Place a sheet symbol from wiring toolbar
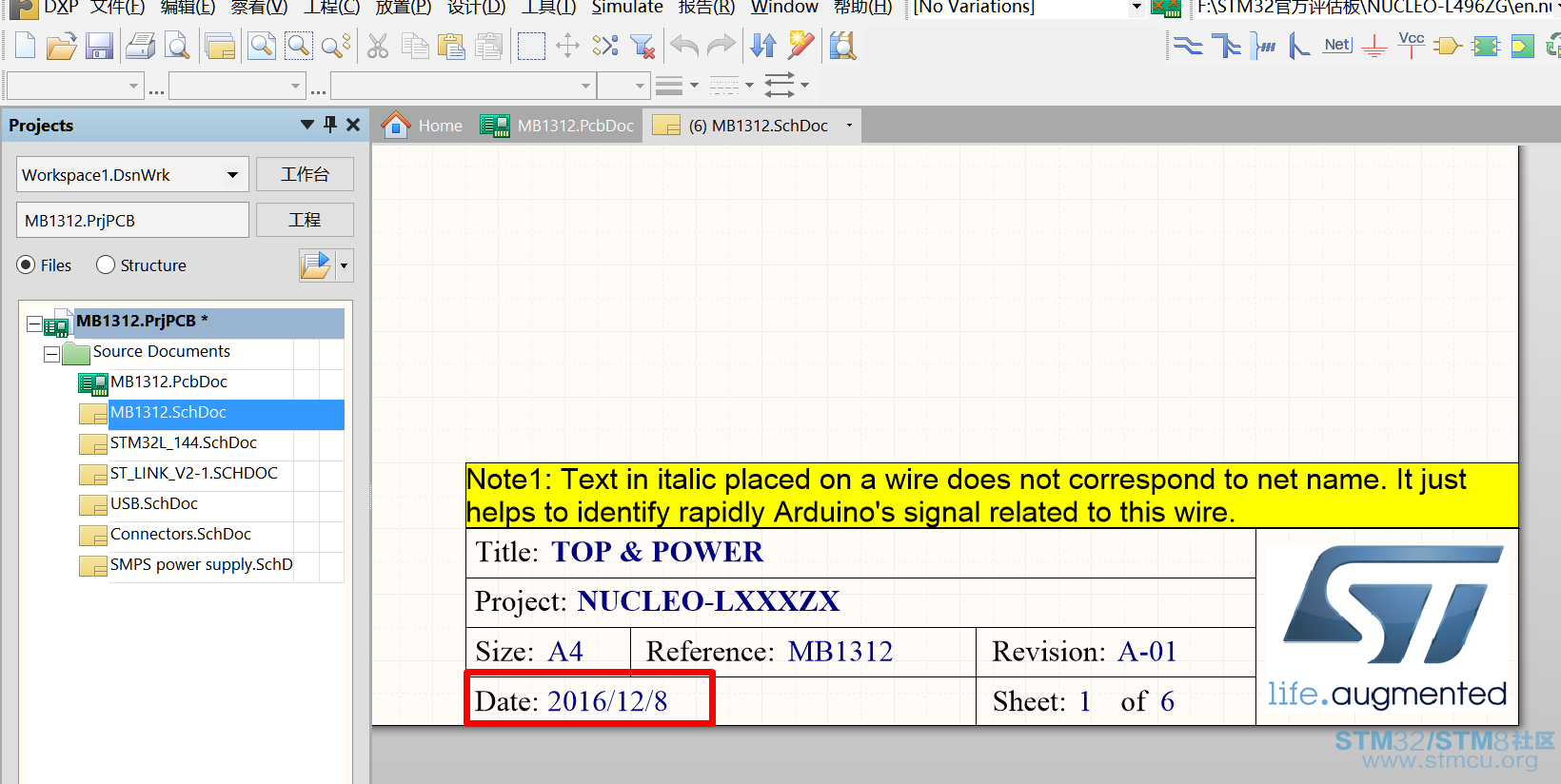 coord(1486,46)
